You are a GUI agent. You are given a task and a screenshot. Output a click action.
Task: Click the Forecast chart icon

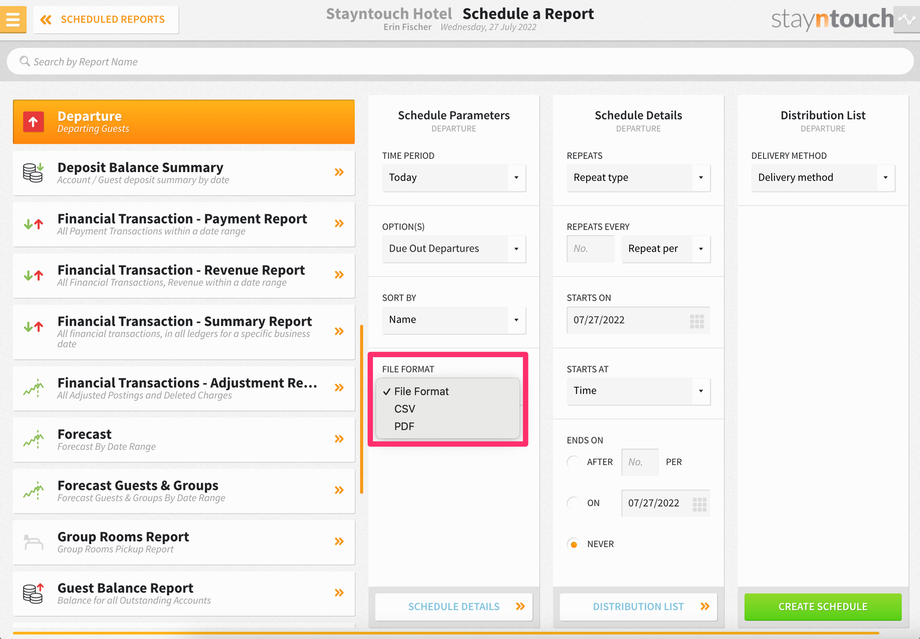tap(33, 439)
